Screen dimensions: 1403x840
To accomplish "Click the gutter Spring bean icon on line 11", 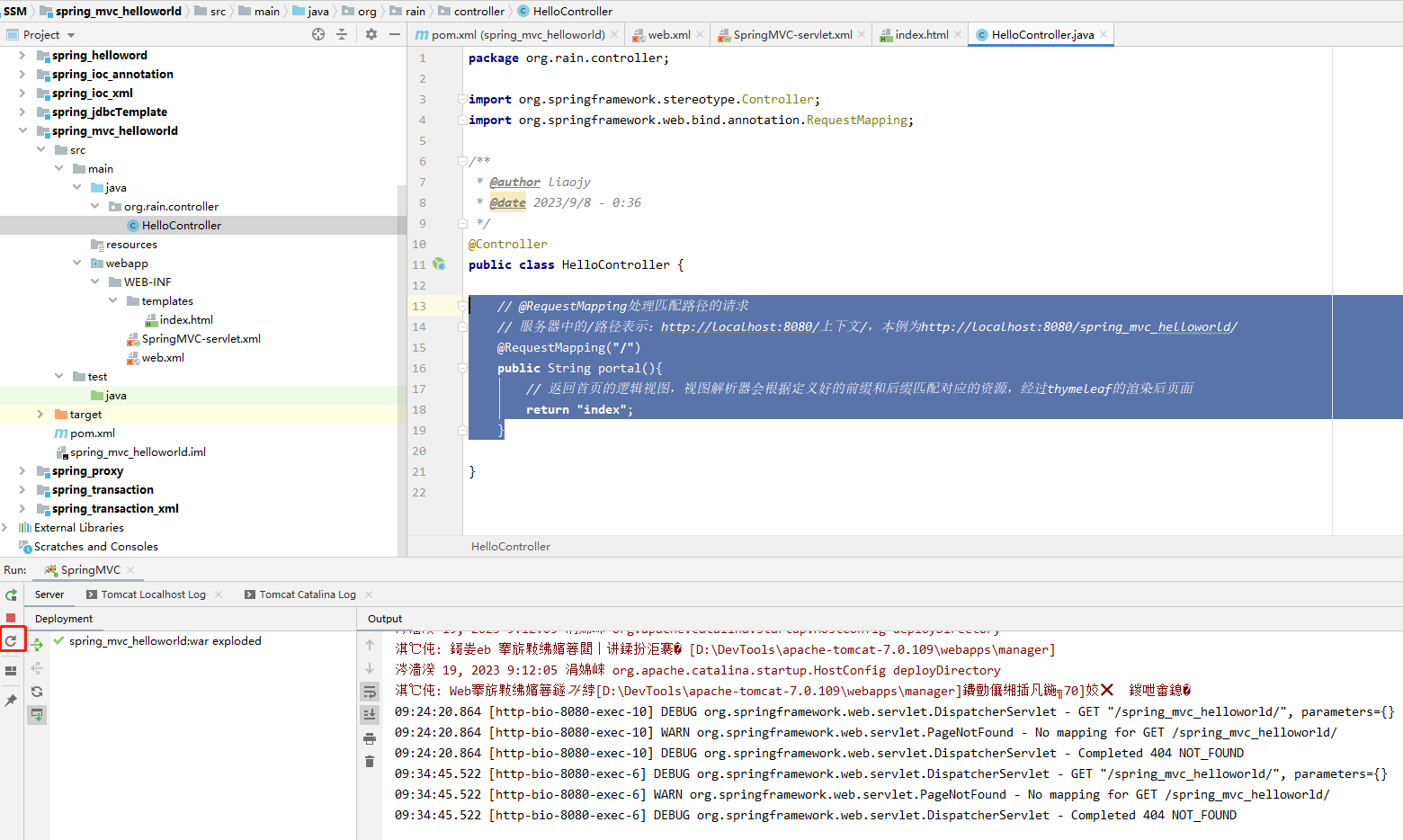I will pyautogui.click(x=439, y=264).
